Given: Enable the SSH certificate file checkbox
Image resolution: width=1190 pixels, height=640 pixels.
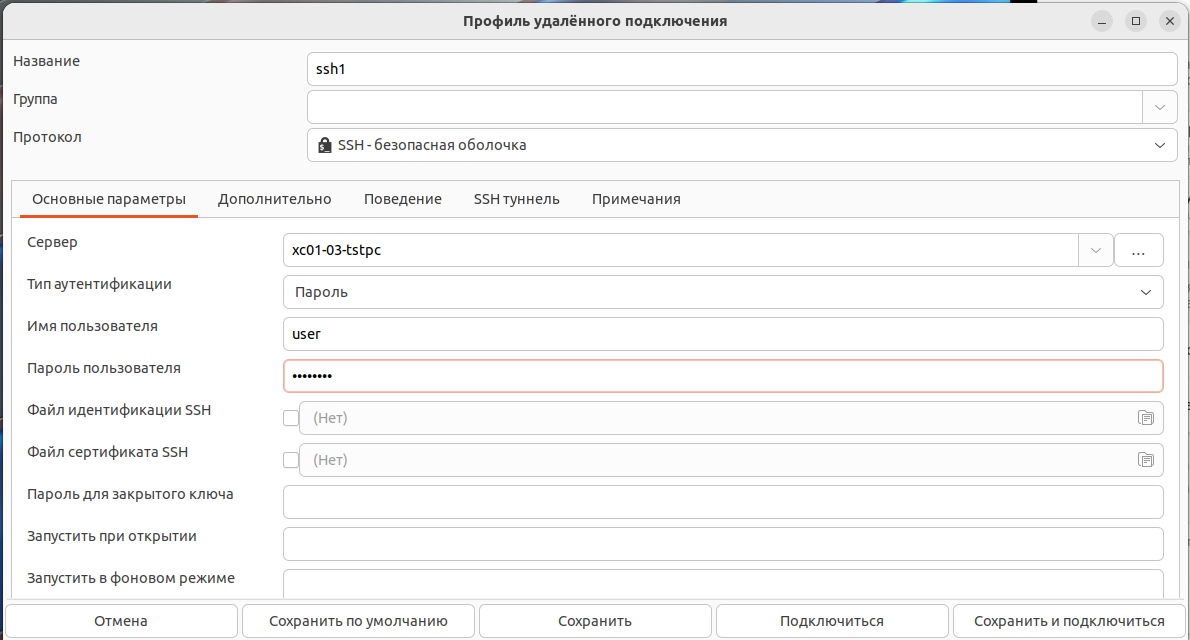Looking at the screenshot, I should [x=291, y=460].
